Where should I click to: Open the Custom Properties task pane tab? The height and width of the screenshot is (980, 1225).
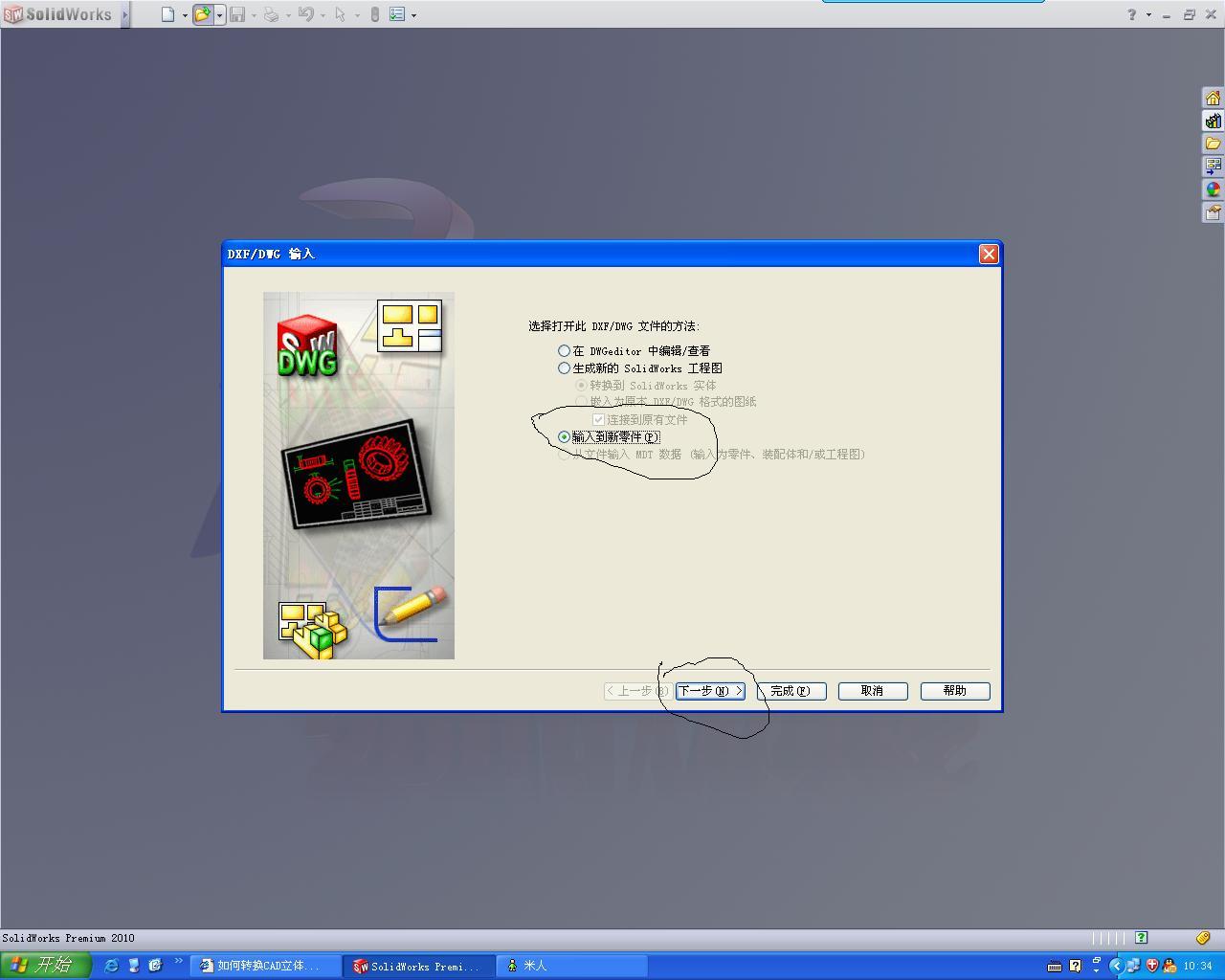tap(1213, 212)
